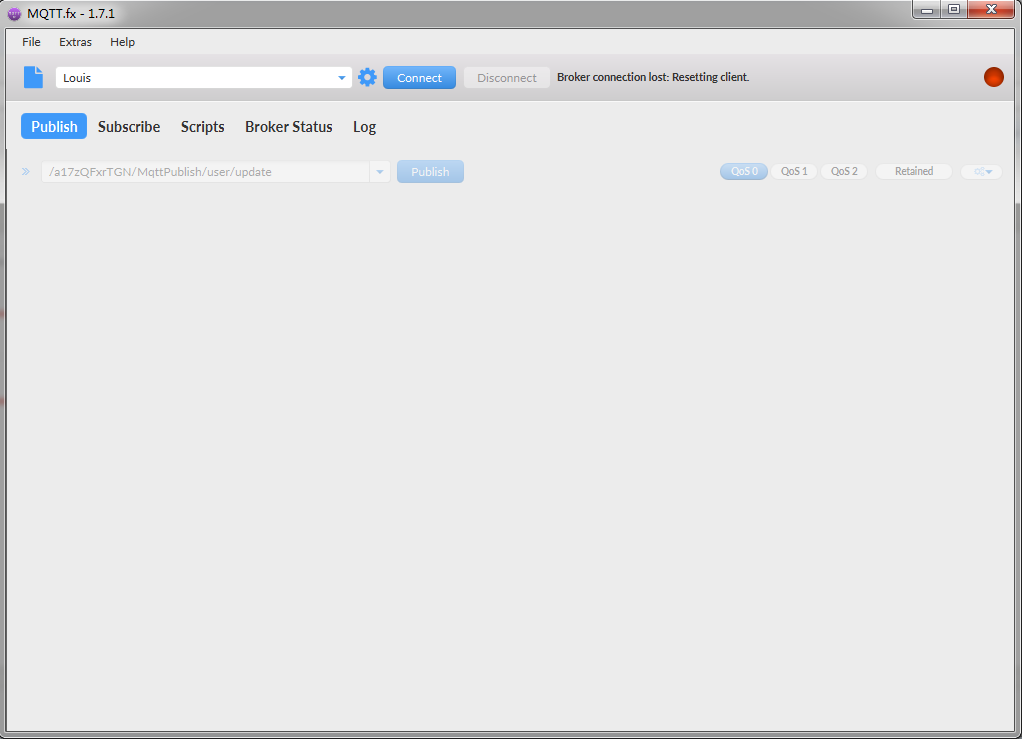The width and height of the screenshot is (1022, 739).
Task: Open the Extras menu
Action: click(76, 42)
